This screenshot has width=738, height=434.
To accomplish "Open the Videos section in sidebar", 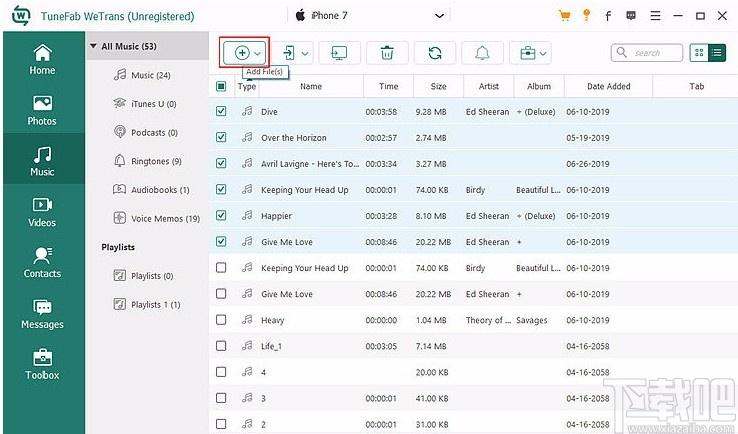I will click(x=42, y=212).
